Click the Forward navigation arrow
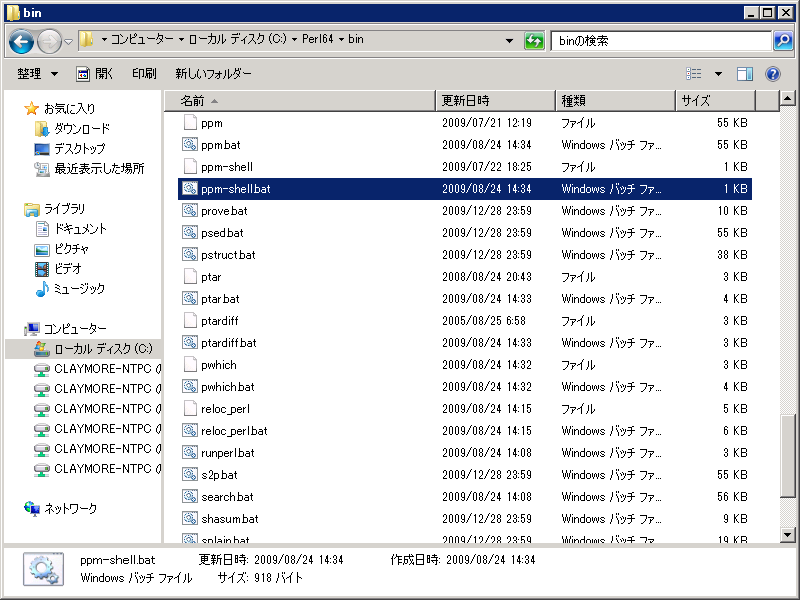Viewport: 800px width, 600px height. tap(49, 41)
